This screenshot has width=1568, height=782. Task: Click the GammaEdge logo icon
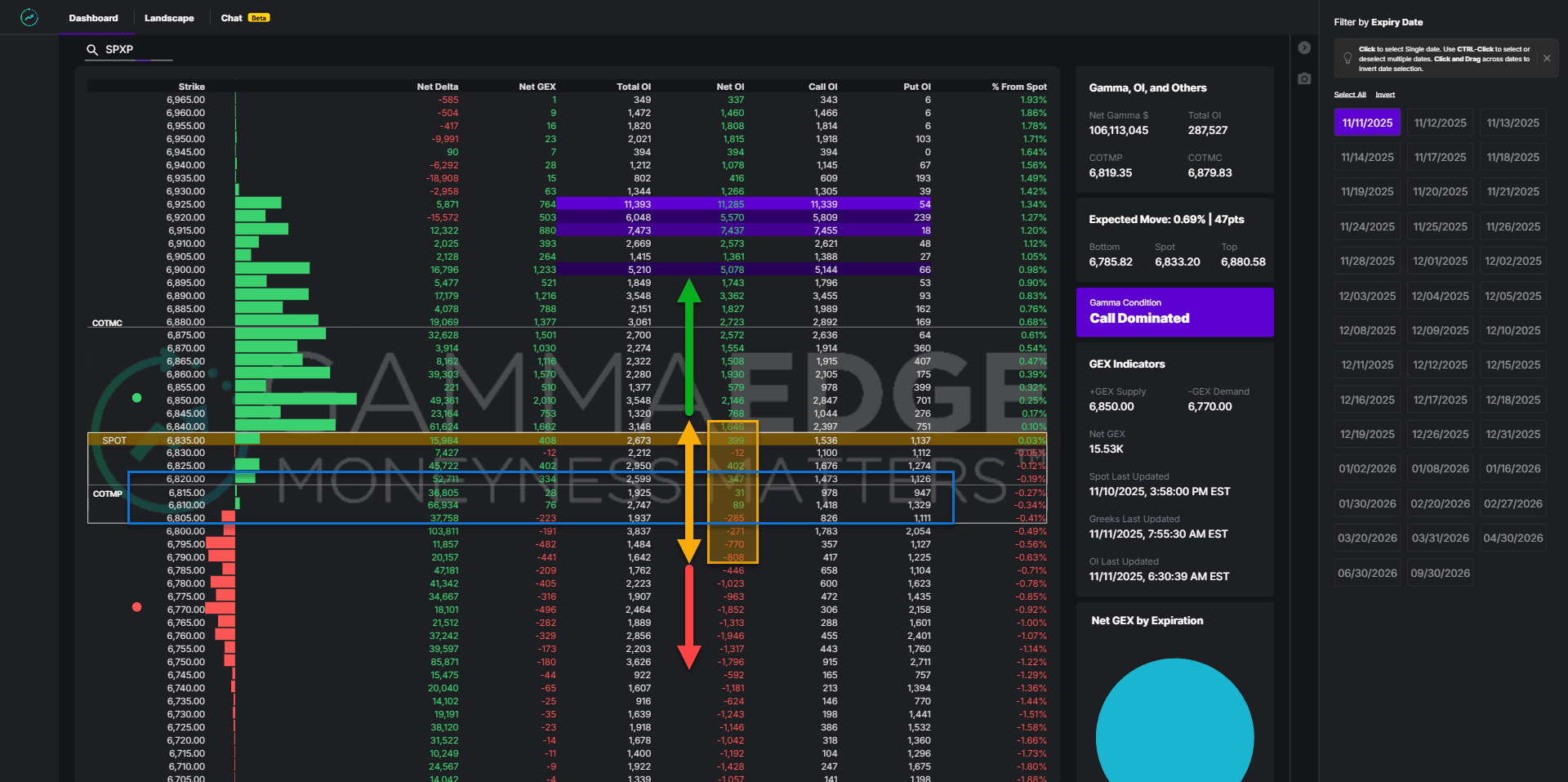tap(29, 17)
